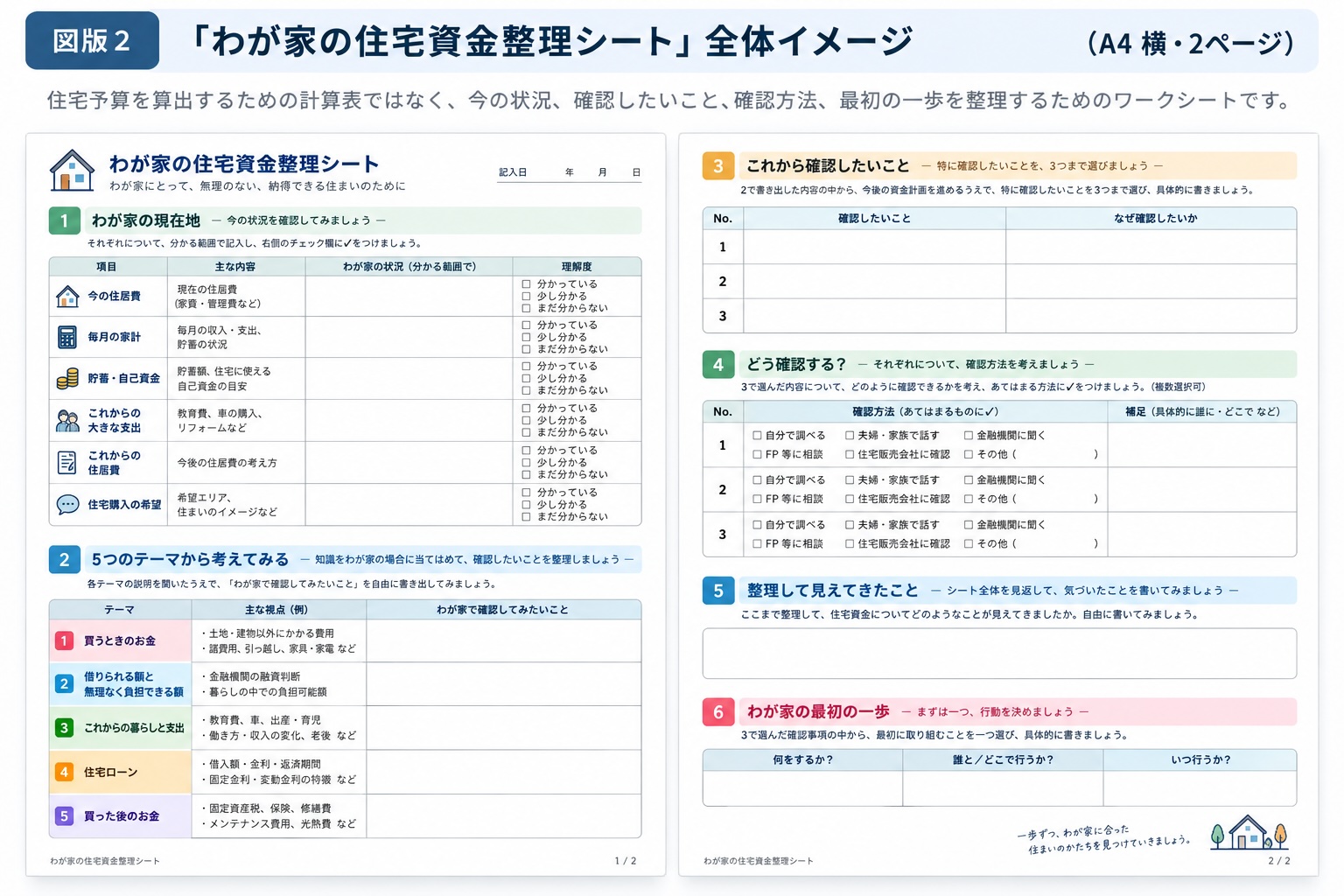
Task: Click the 図版2 label badge
Action: [92, 40]
